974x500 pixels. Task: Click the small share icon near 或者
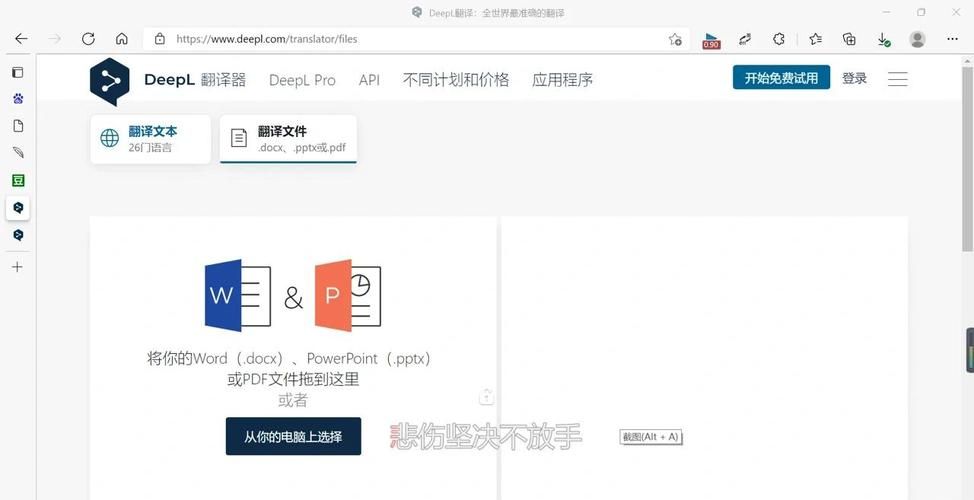[486, 397]
